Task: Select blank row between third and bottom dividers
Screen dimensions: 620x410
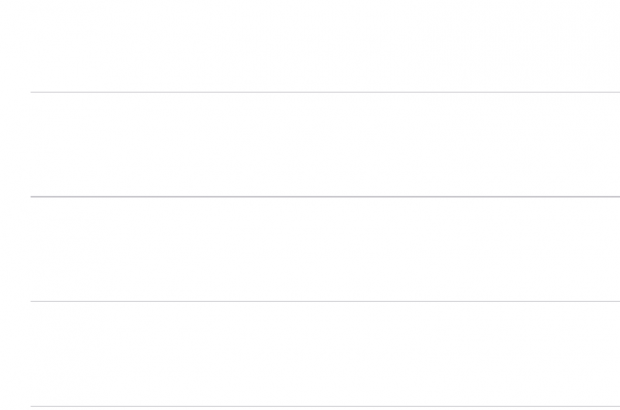Action: pos(325,354)
